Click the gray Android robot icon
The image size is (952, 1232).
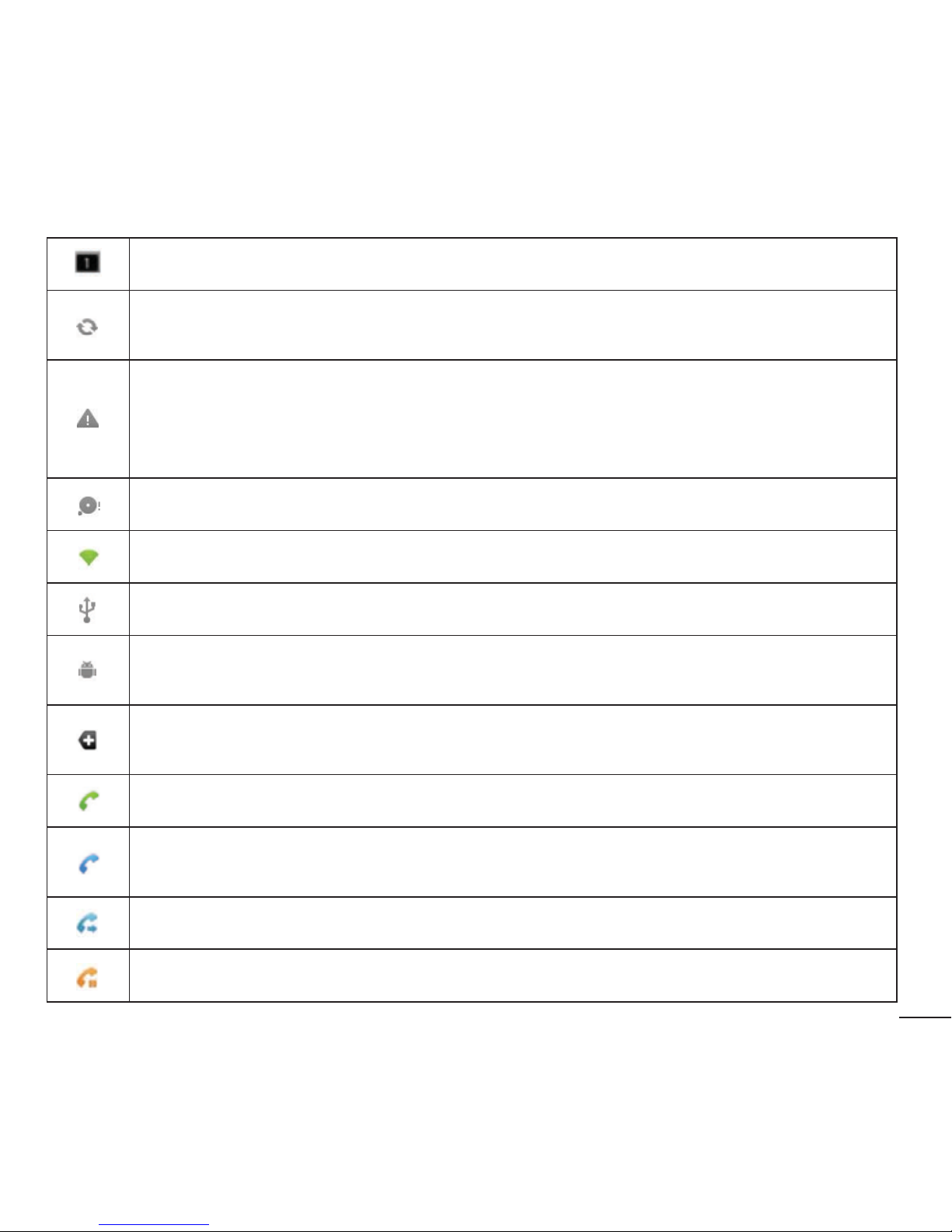88,670
